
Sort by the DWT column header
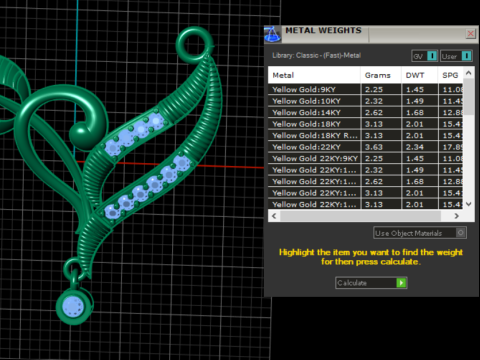(x=420, y=75)
